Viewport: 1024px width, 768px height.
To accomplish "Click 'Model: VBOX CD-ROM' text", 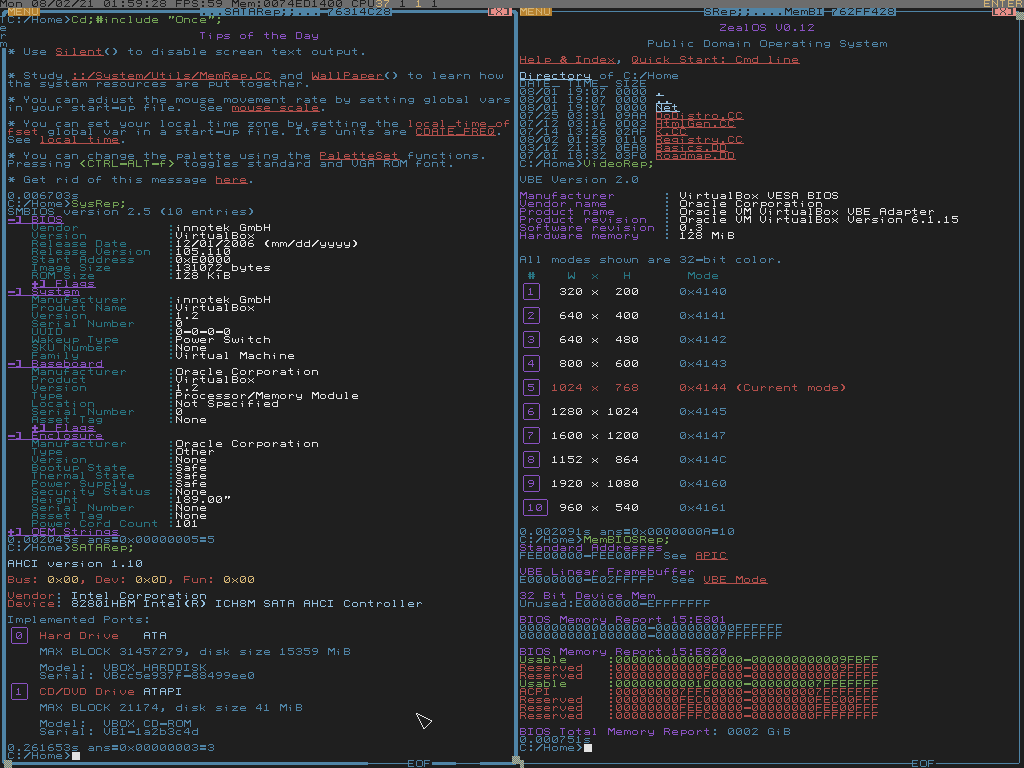I will (x=115, y=724).
